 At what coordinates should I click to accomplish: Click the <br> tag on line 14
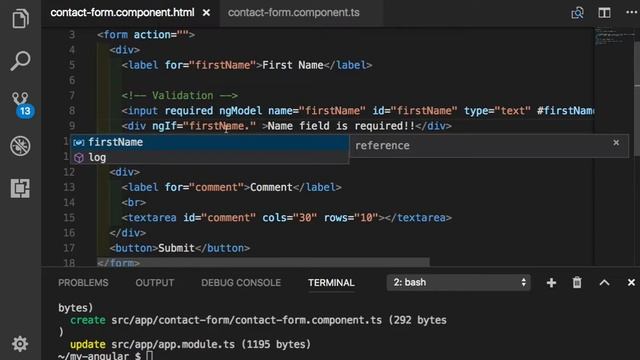point(133,202)
